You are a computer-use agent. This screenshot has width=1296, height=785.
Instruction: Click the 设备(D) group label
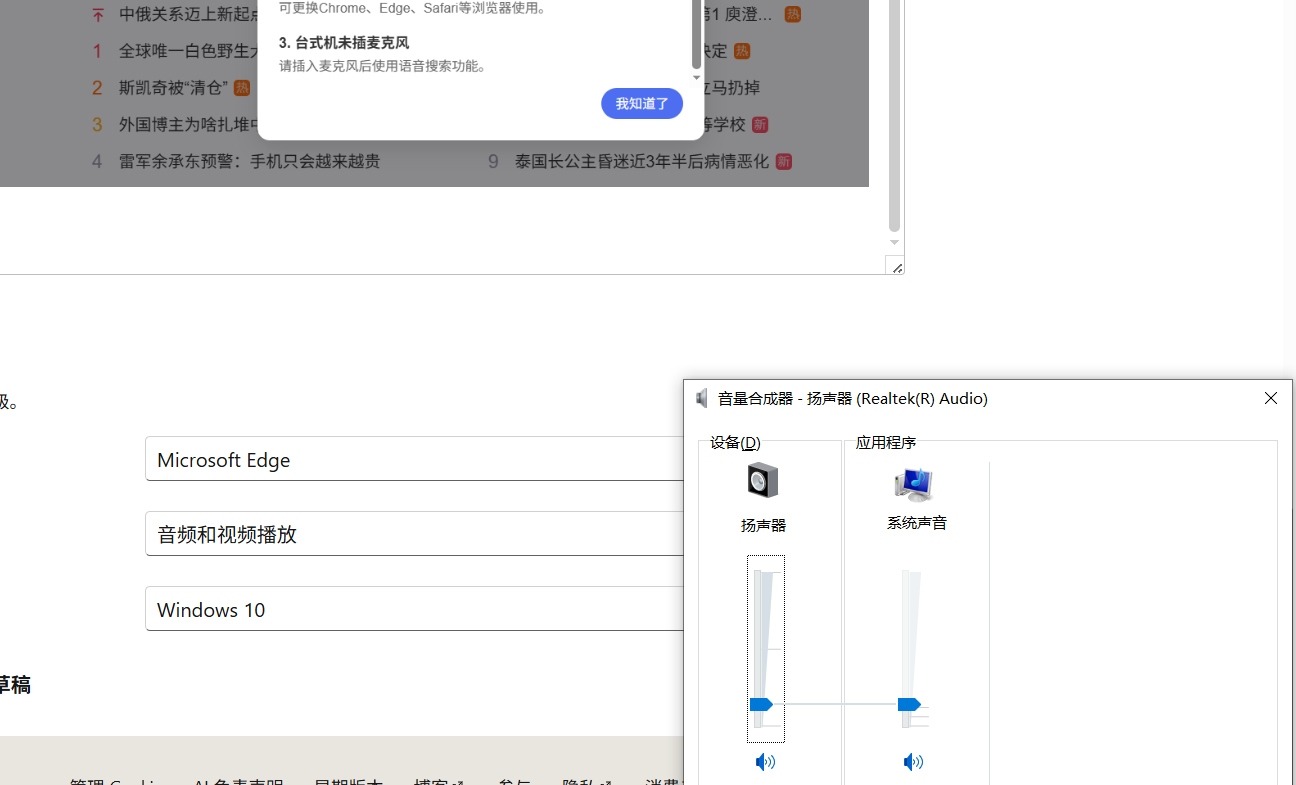pos(735,442)
